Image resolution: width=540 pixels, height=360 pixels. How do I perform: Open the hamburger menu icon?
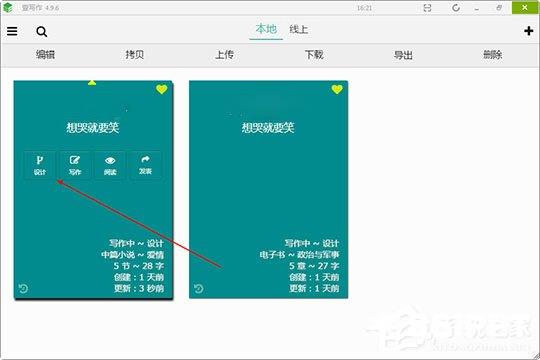pyautogui.click(x=12, y=31)
